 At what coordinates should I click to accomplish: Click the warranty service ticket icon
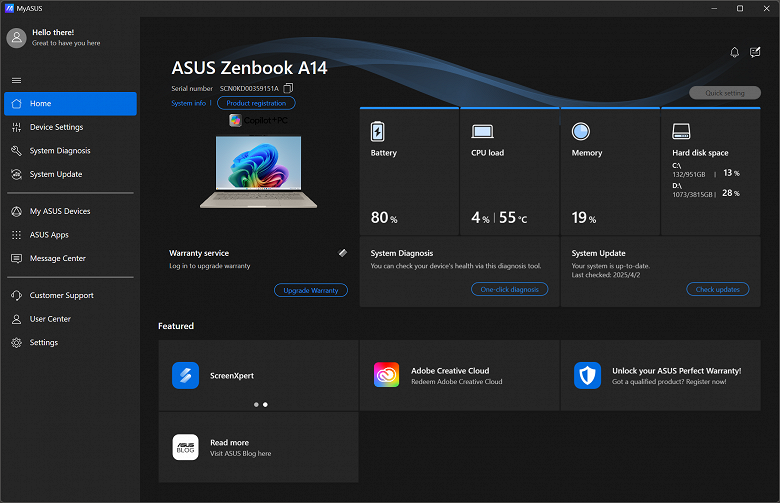click(x=343, y=253)
